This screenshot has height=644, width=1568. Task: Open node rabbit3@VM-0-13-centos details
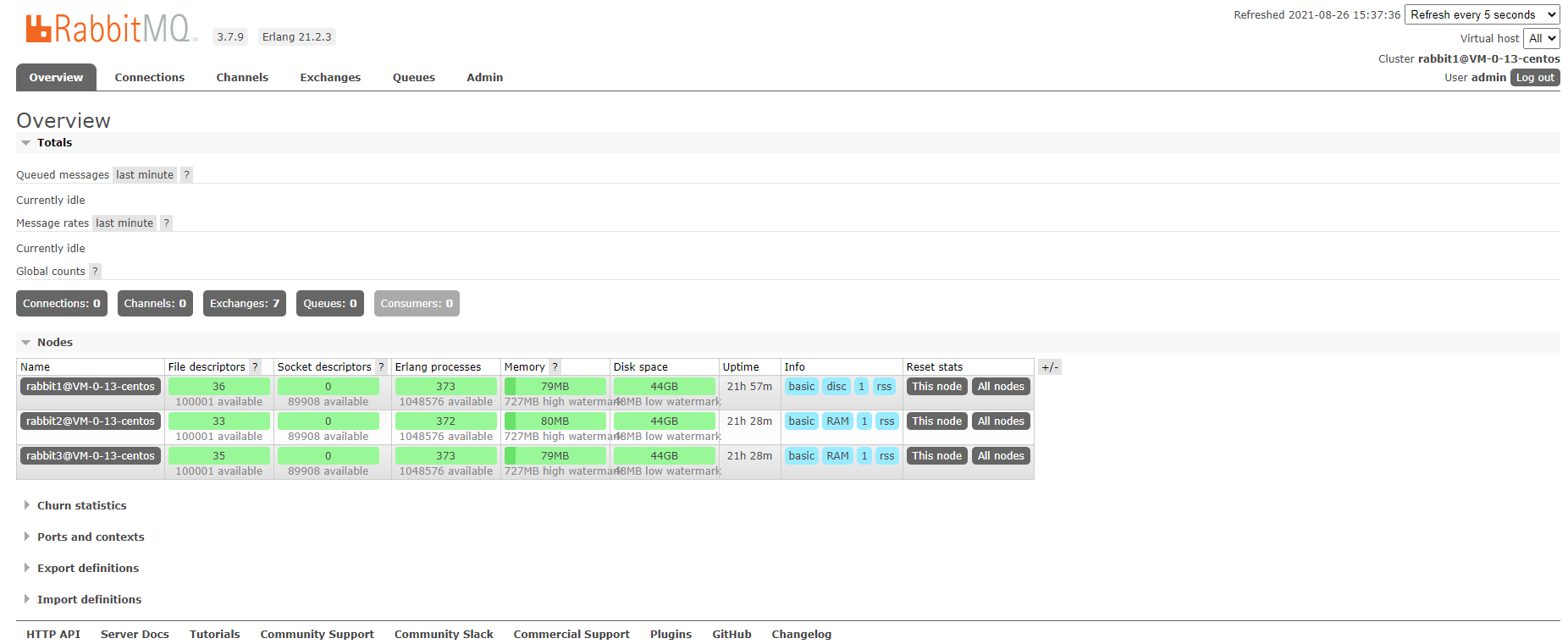(91, 456)
